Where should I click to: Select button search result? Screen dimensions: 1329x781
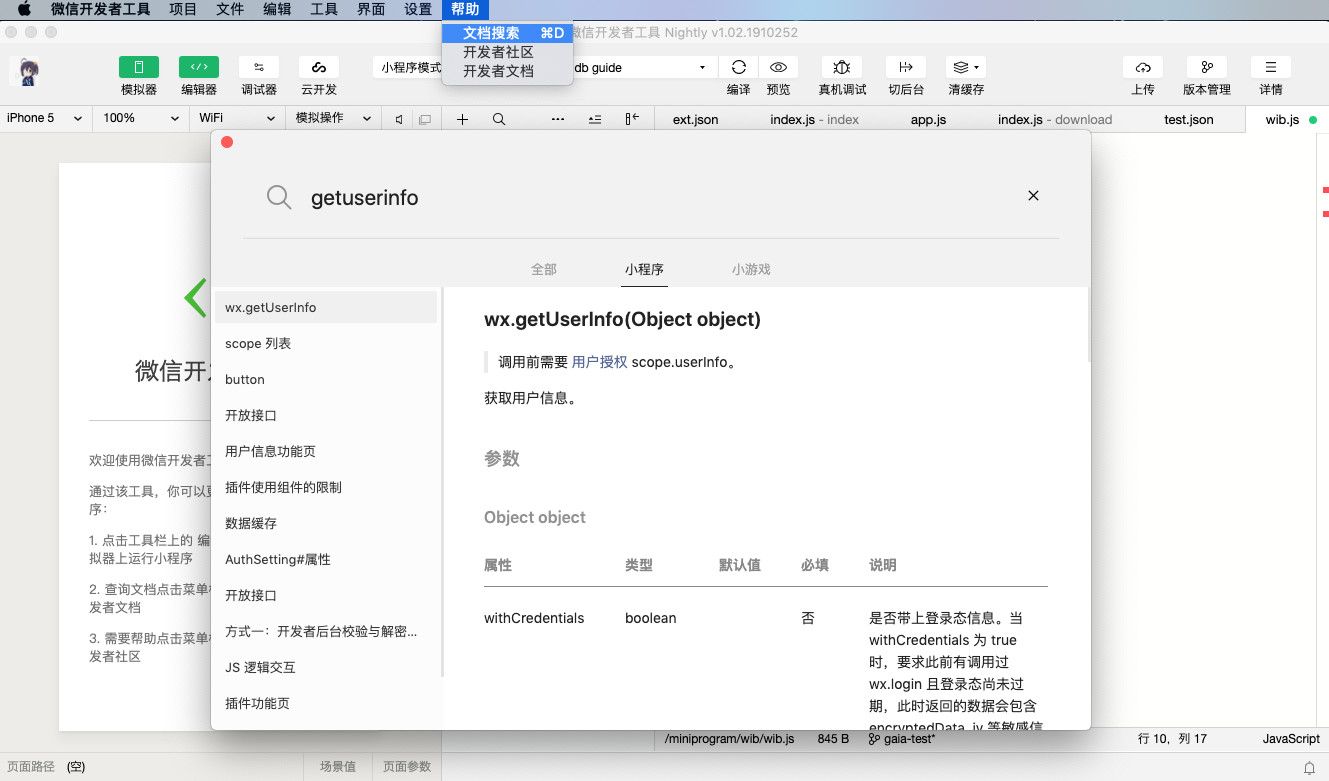(326, 379)
